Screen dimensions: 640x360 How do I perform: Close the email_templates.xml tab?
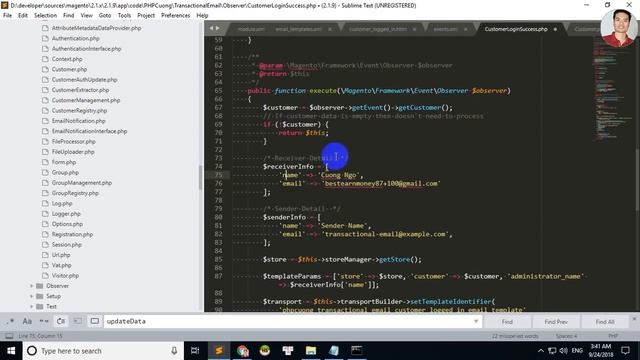(330, 29)
